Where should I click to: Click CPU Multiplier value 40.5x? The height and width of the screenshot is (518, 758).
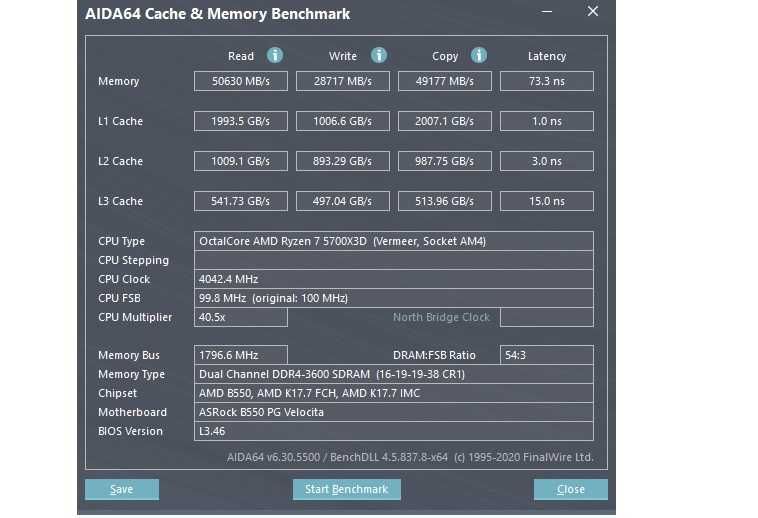point(241,317)
